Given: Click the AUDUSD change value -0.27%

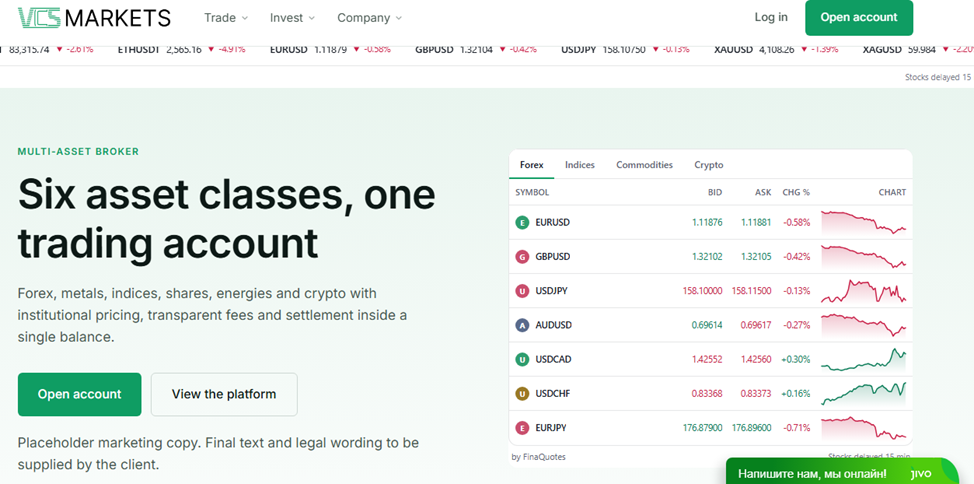Looking at the screenshot, I should (x=796, y=325).
